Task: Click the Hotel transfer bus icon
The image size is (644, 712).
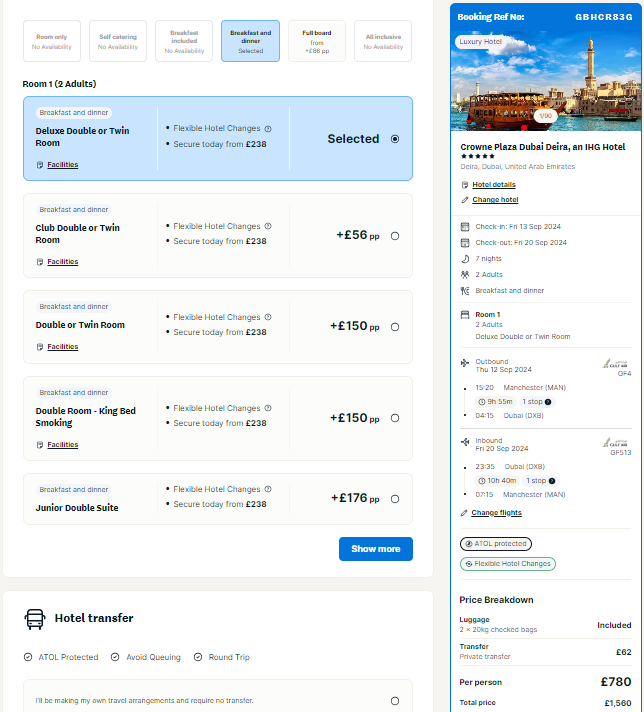Action: [35, 619]
